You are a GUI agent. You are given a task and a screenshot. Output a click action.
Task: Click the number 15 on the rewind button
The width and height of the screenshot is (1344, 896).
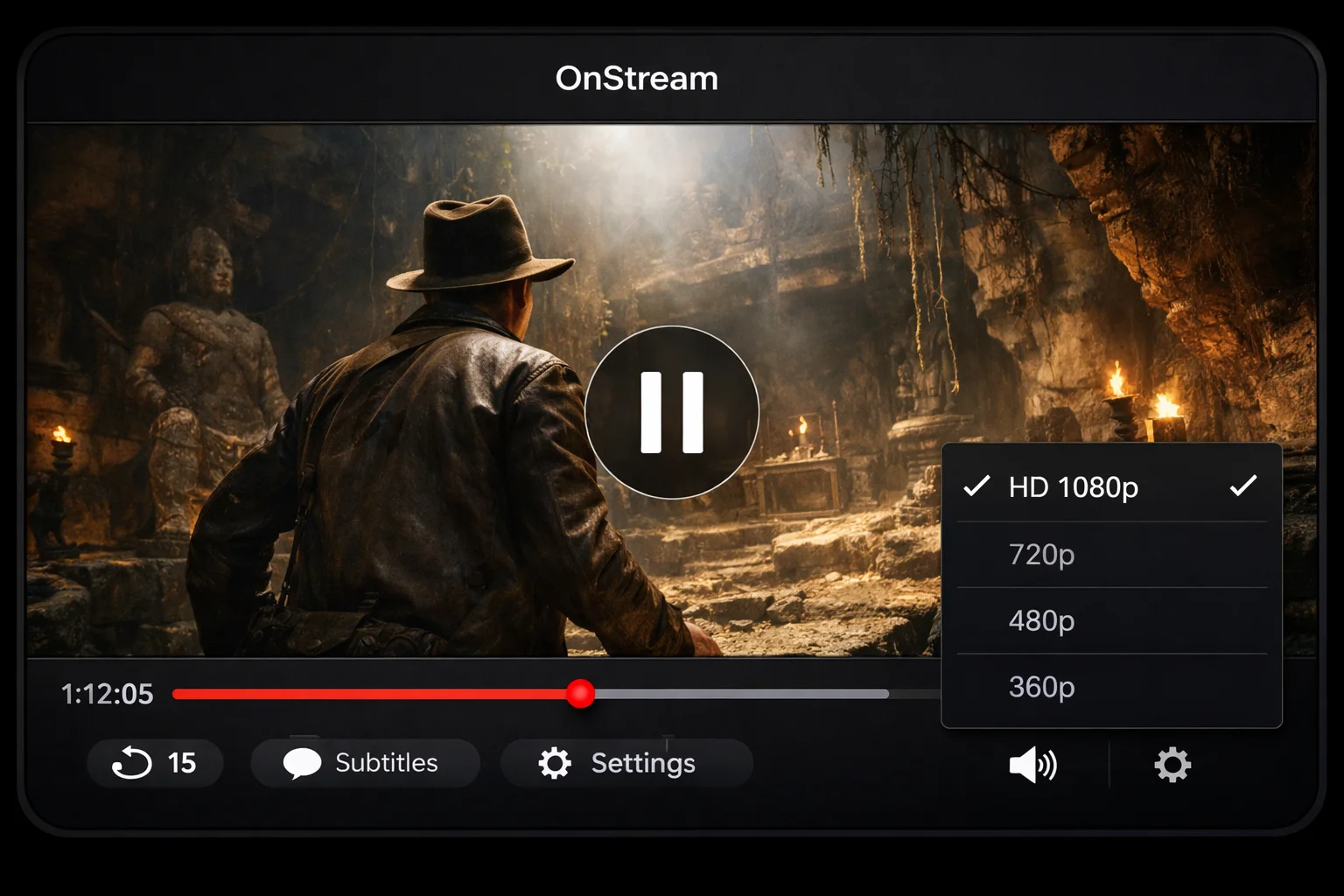click(182, 763)
